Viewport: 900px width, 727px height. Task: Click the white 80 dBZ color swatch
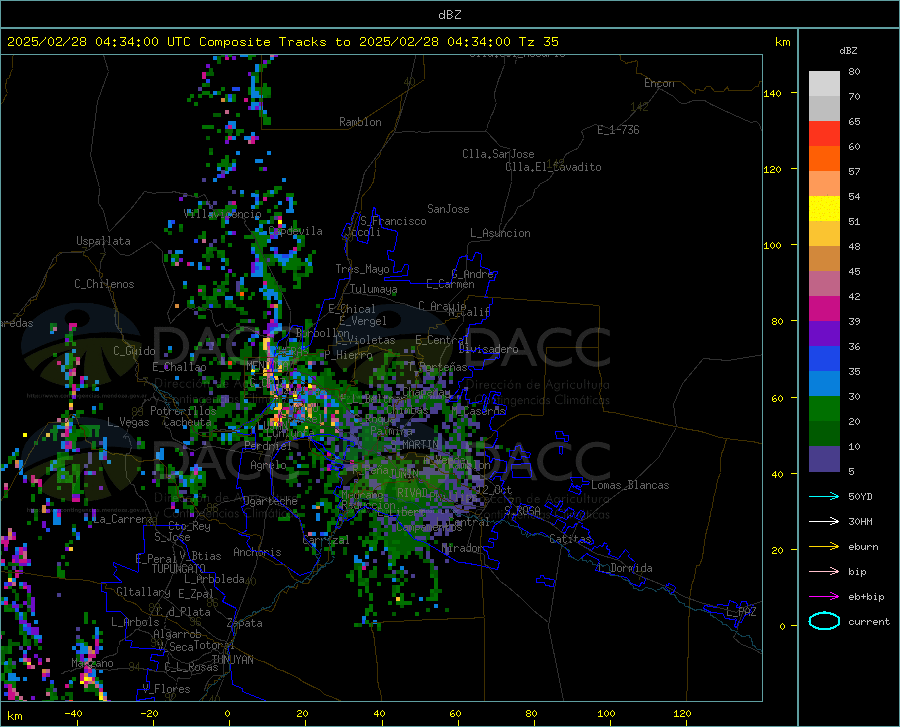point(824,83)
